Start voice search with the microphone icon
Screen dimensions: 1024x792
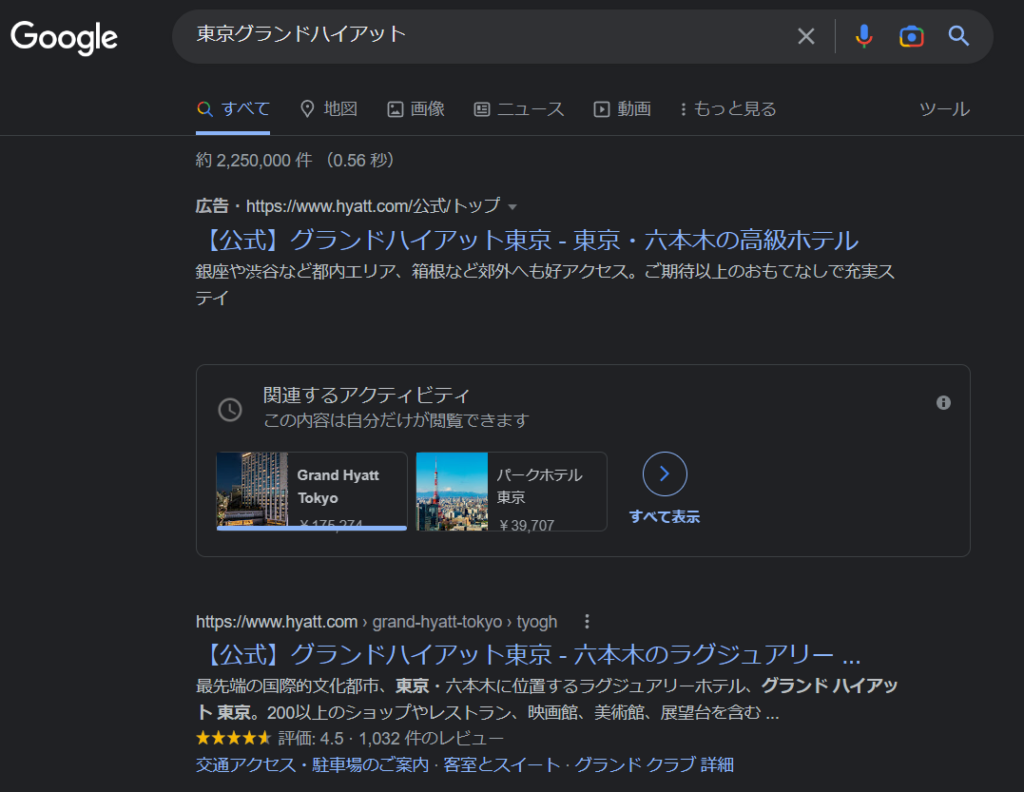(x=863, y=36)
